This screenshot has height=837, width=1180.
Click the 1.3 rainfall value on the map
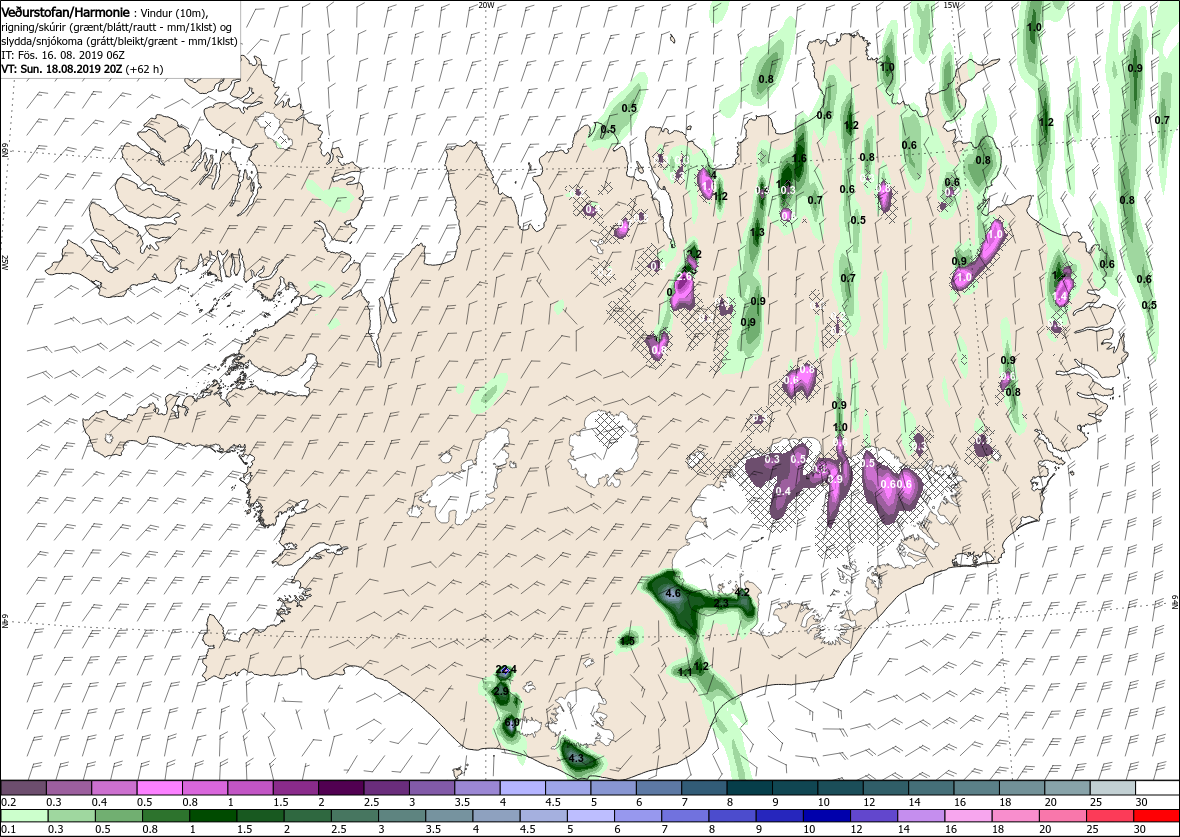pos(757,232)
